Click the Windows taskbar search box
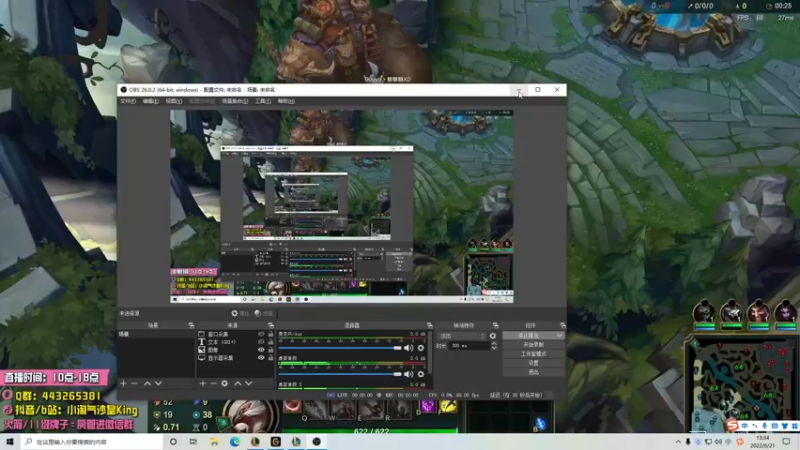 92,441
